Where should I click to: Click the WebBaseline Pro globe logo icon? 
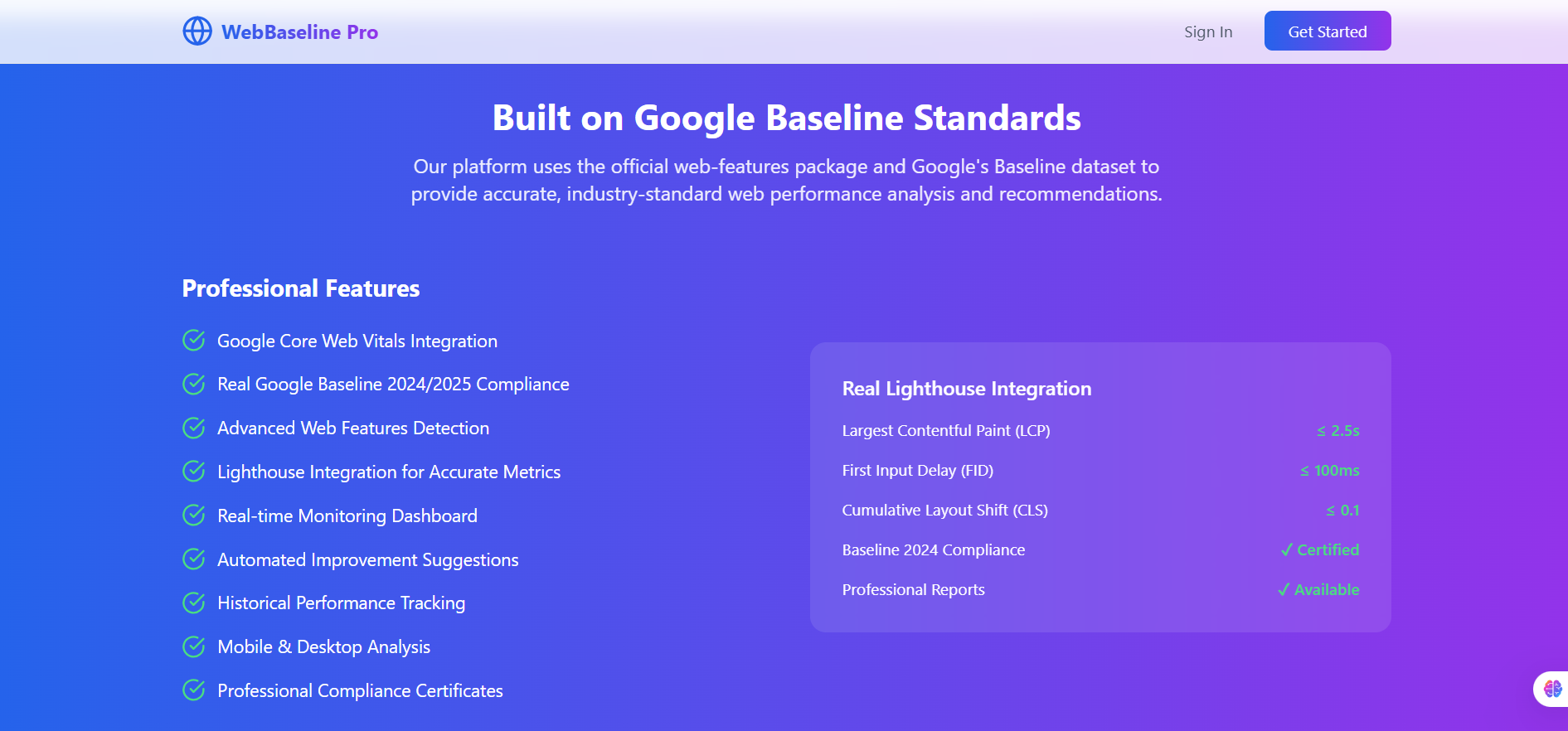pos(197,31)
